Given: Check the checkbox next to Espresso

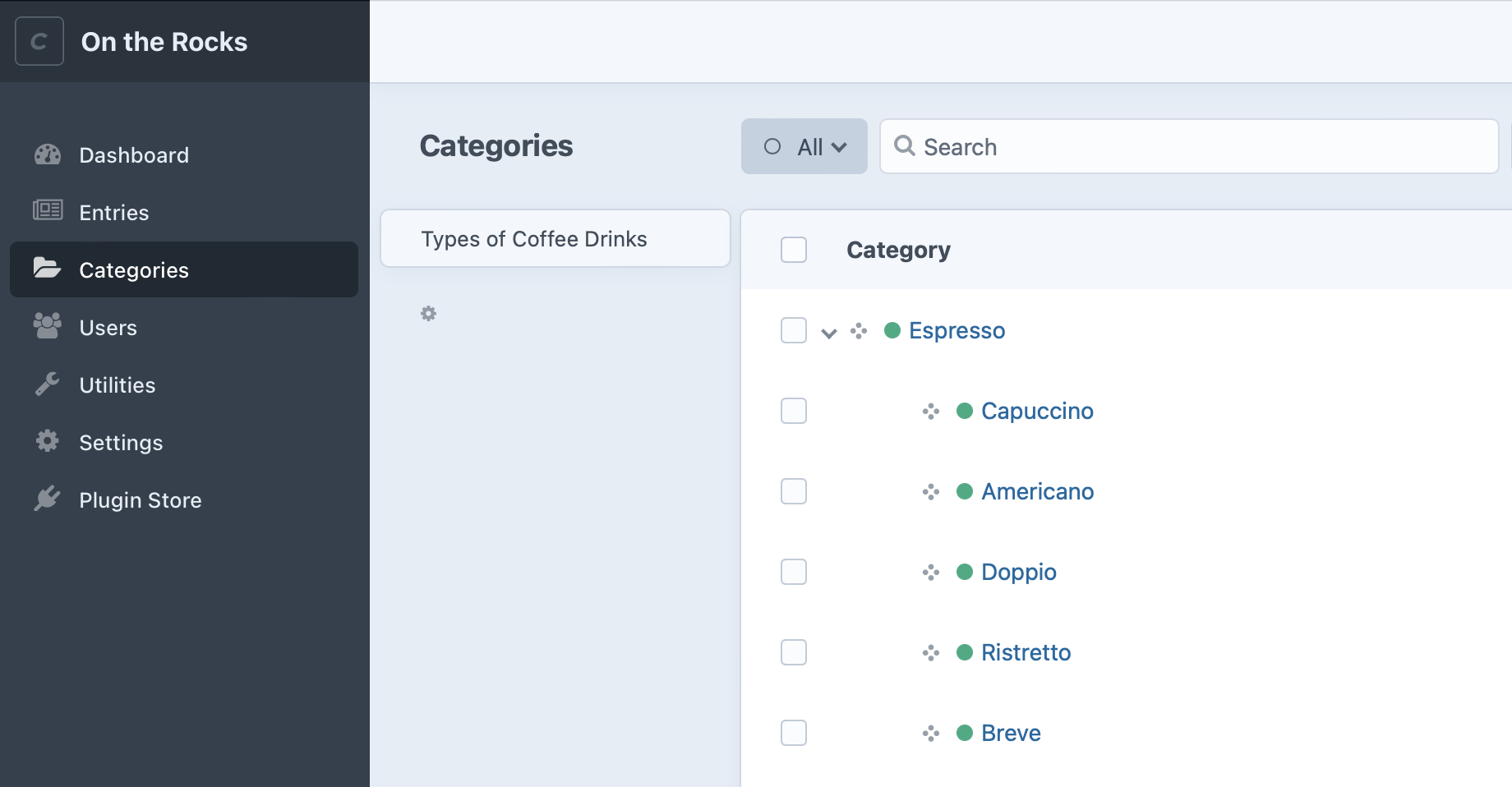Looking at the screenshot, I should 793,330.
